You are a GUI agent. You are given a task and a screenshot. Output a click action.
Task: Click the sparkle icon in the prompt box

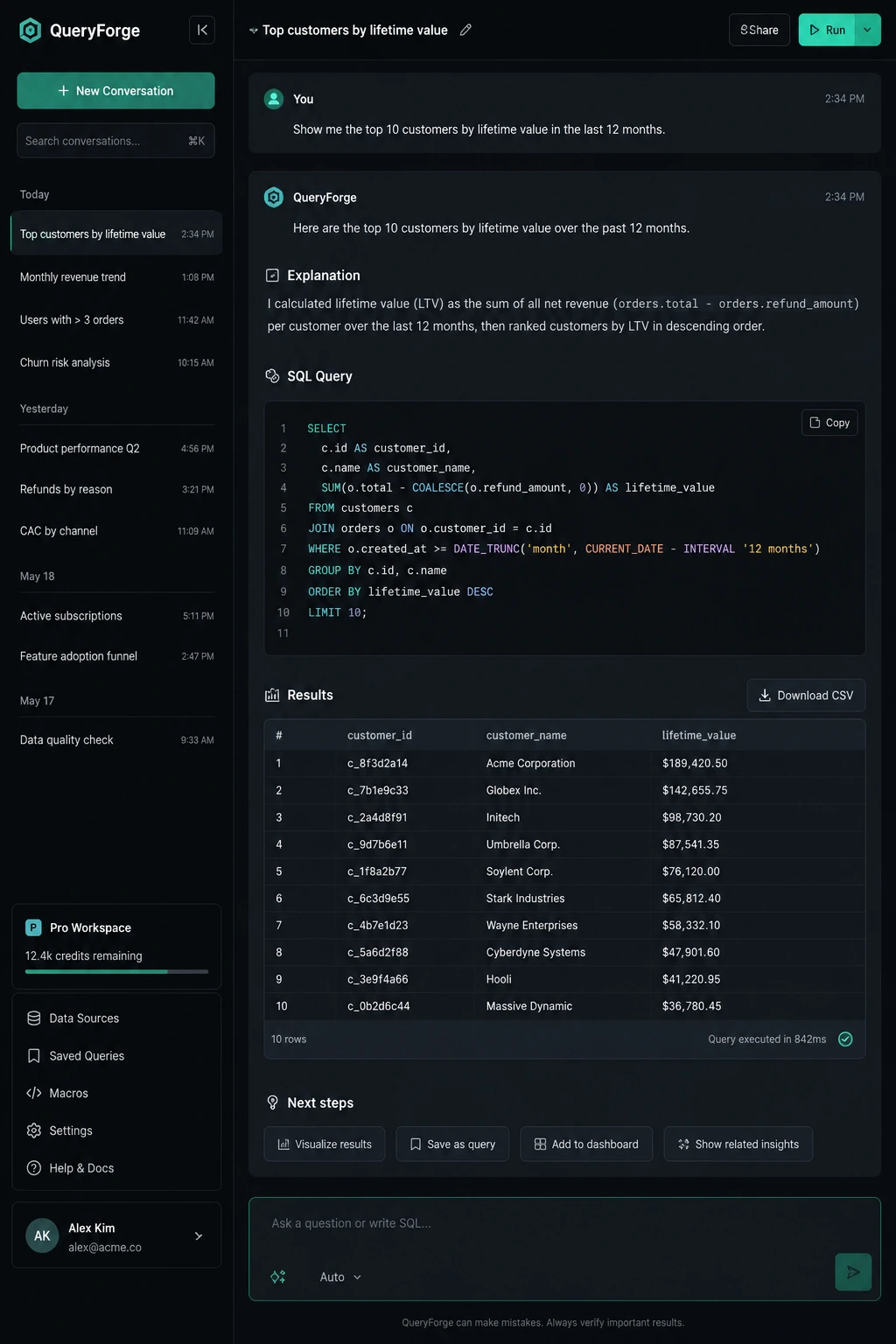tap(278, 1277)
